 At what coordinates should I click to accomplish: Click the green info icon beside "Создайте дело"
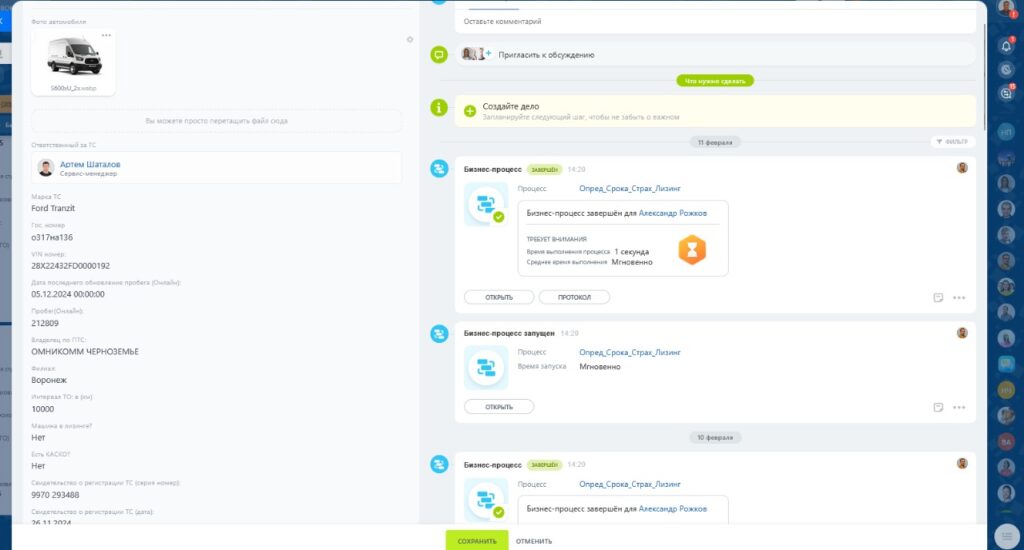tap(439, 107)
